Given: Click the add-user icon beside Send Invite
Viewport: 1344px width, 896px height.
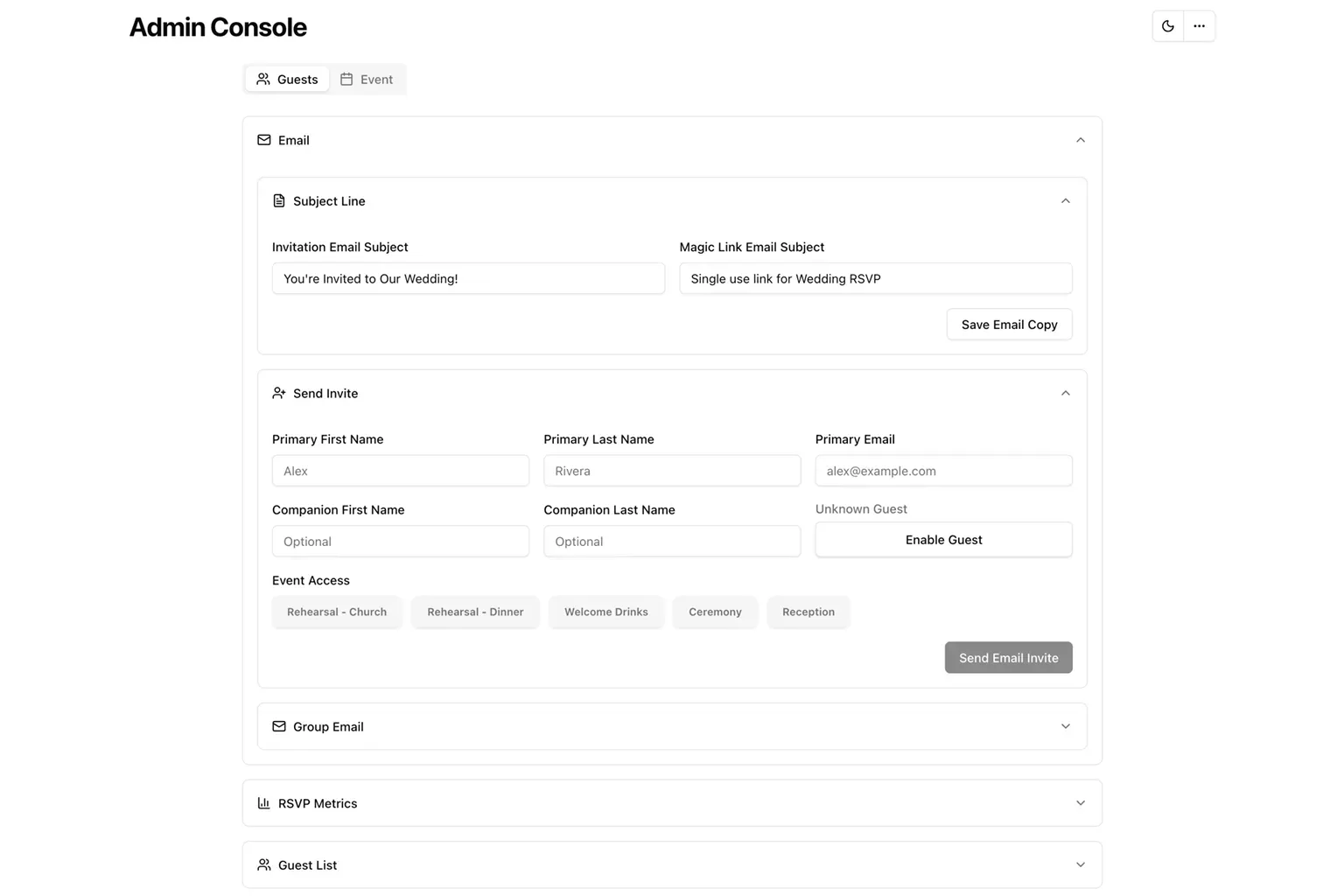Looking at the screenshot, I should pyautogui.click(x=279, y=394).
